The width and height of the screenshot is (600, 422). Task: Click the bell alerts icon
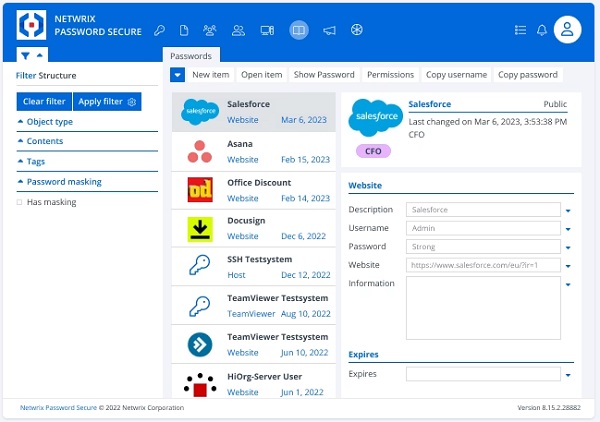542,30
